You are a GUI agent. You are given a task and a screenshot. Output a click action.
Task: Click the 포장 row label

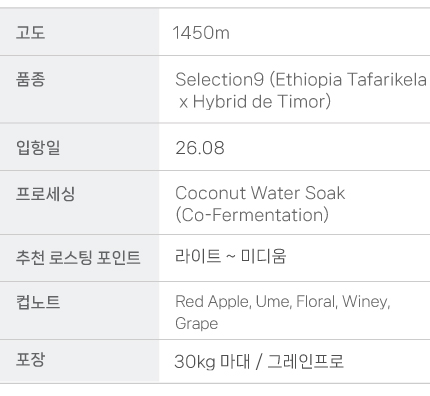pos(30,360)
